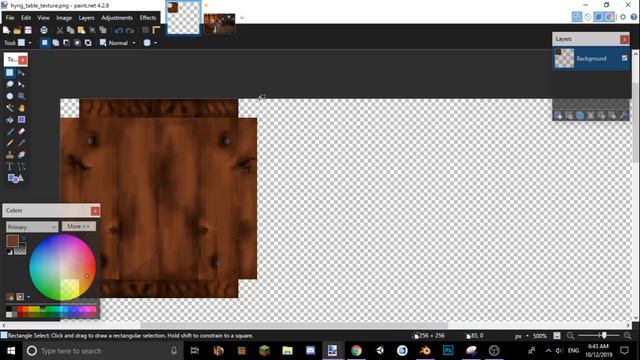
Task: Select the Magic Wand tool
Action: 10,108
